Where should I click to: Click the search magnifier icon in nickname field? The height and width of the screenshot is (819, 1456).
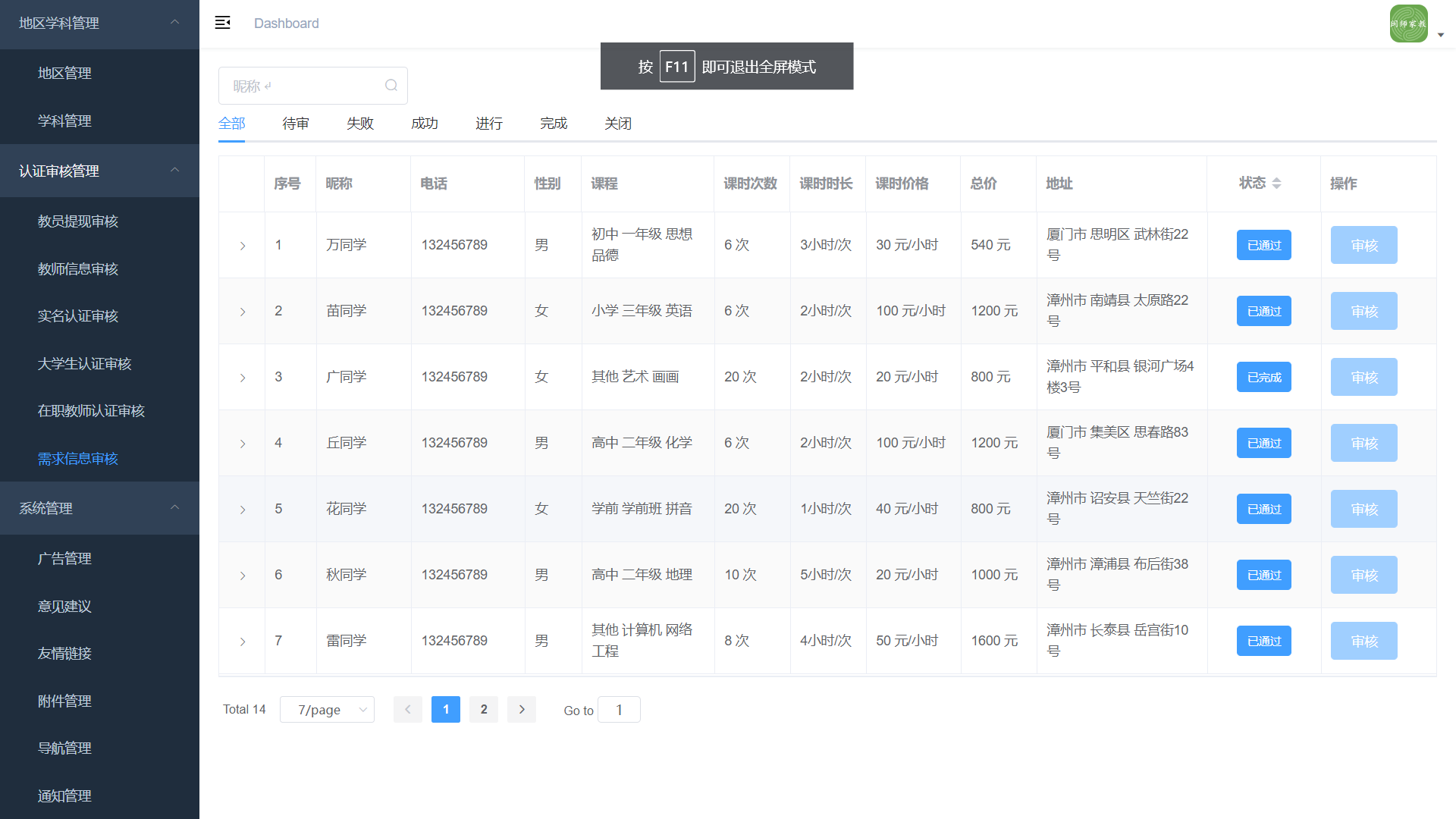[x=391, y=86]
